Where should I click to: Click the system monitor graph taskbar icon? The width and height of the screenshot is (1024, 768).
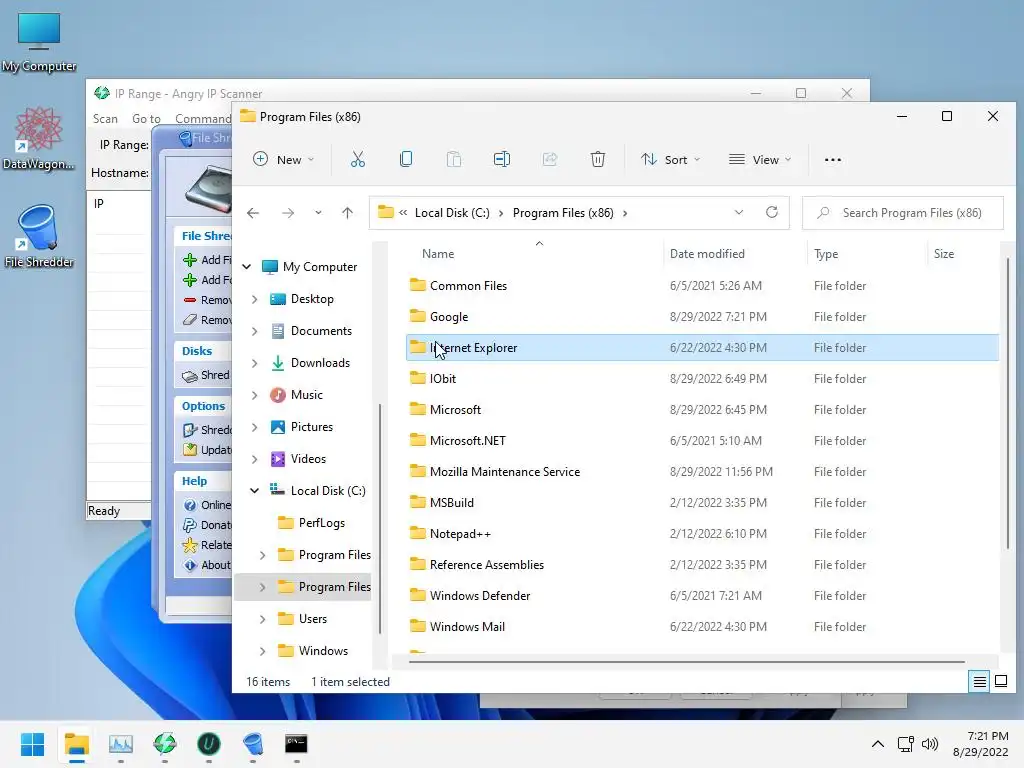point(121,744)
